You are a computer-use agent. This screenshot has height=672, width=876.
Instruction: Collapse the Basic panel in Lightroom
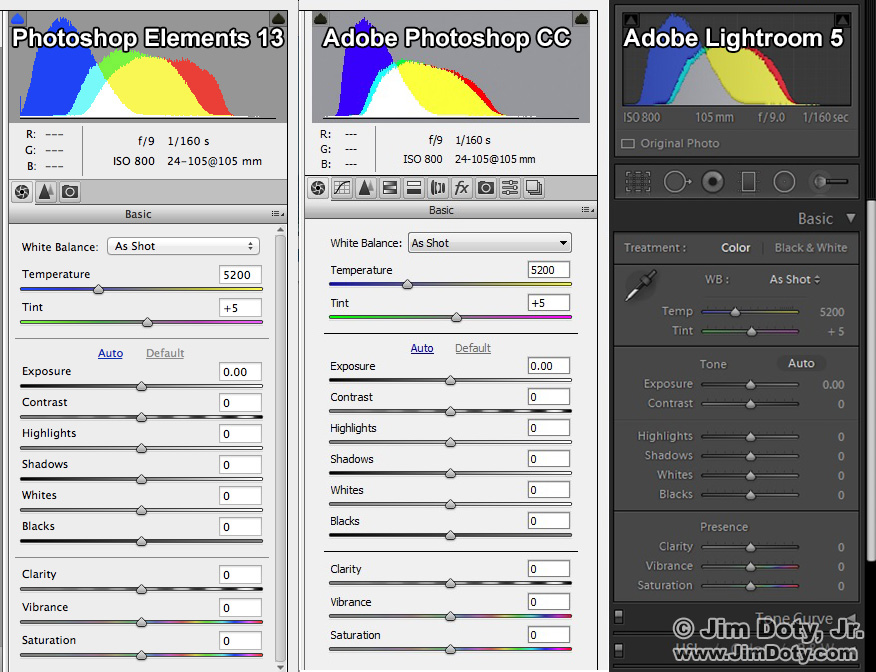[x=850, y=218]
